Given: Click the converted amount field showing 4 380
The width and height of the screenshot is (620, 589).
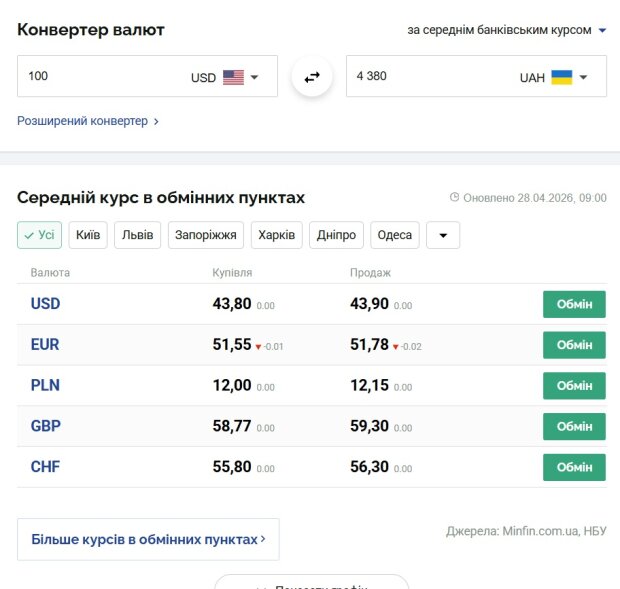Looking at the screenshot, I should 425,77.
